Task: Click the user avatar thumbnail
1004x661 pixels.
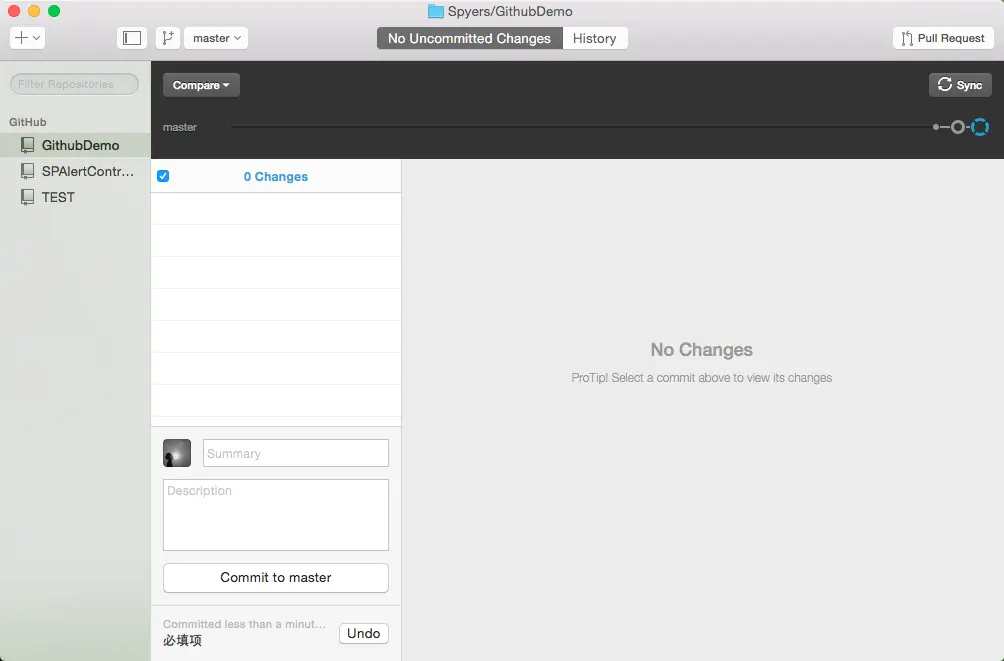Action: [x=177, y=453]
